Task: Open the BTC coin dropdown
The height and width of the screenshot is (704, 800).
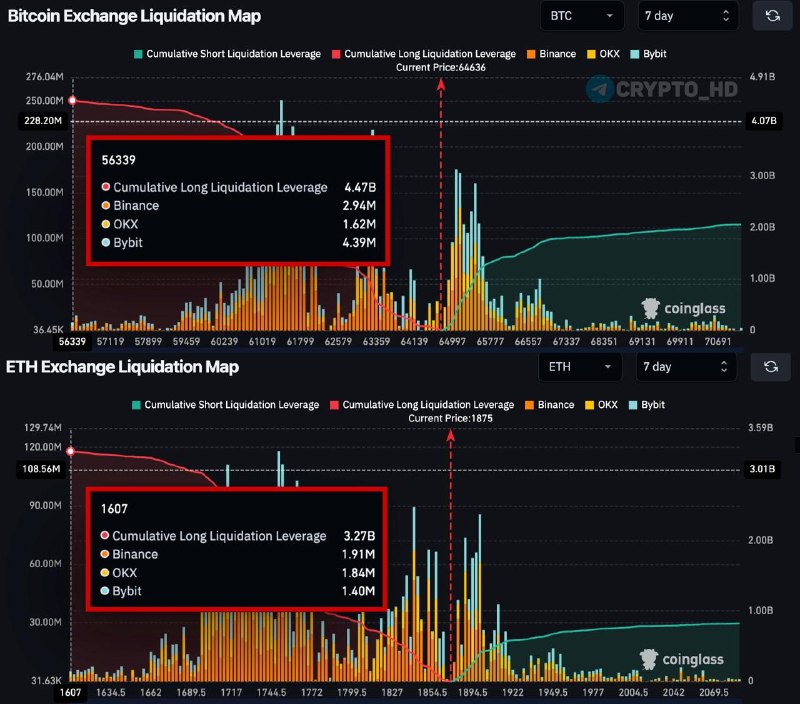Action: click(x=582, y=16)
